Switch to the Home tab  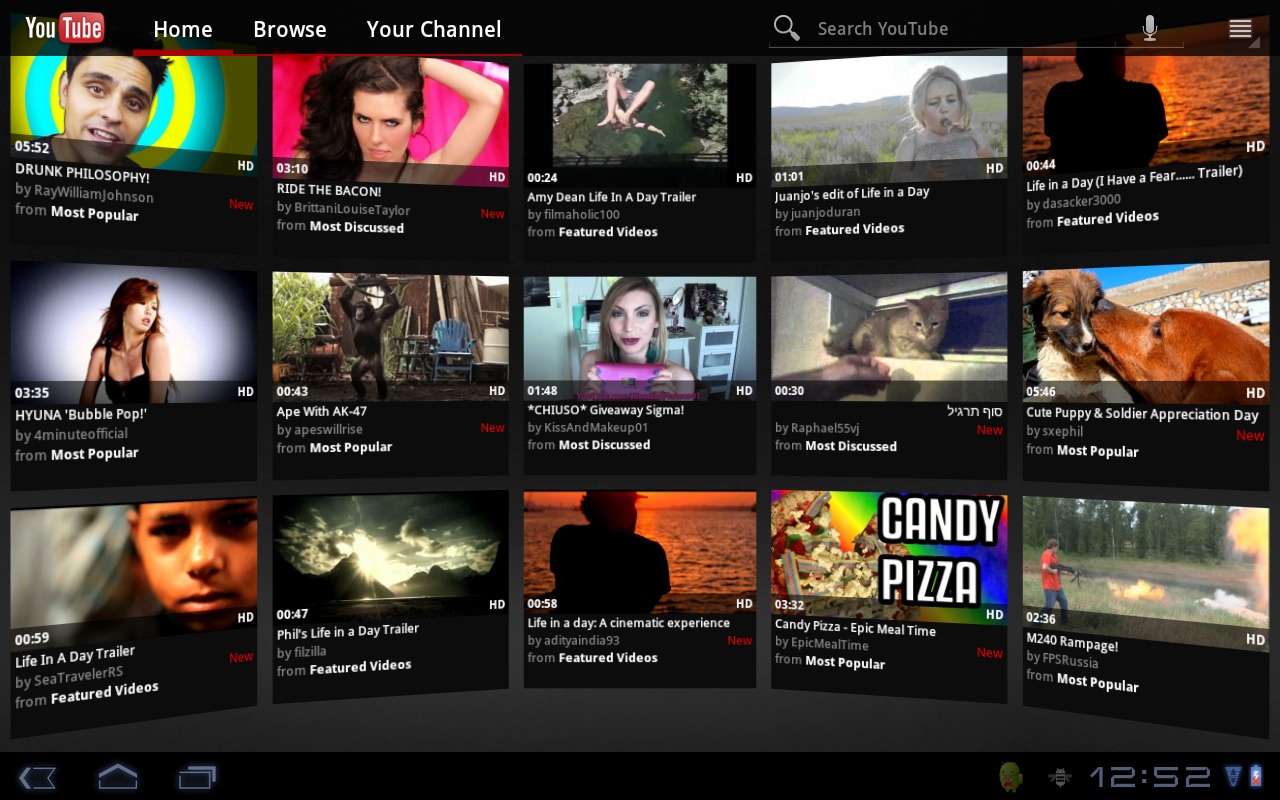(183, 30)
